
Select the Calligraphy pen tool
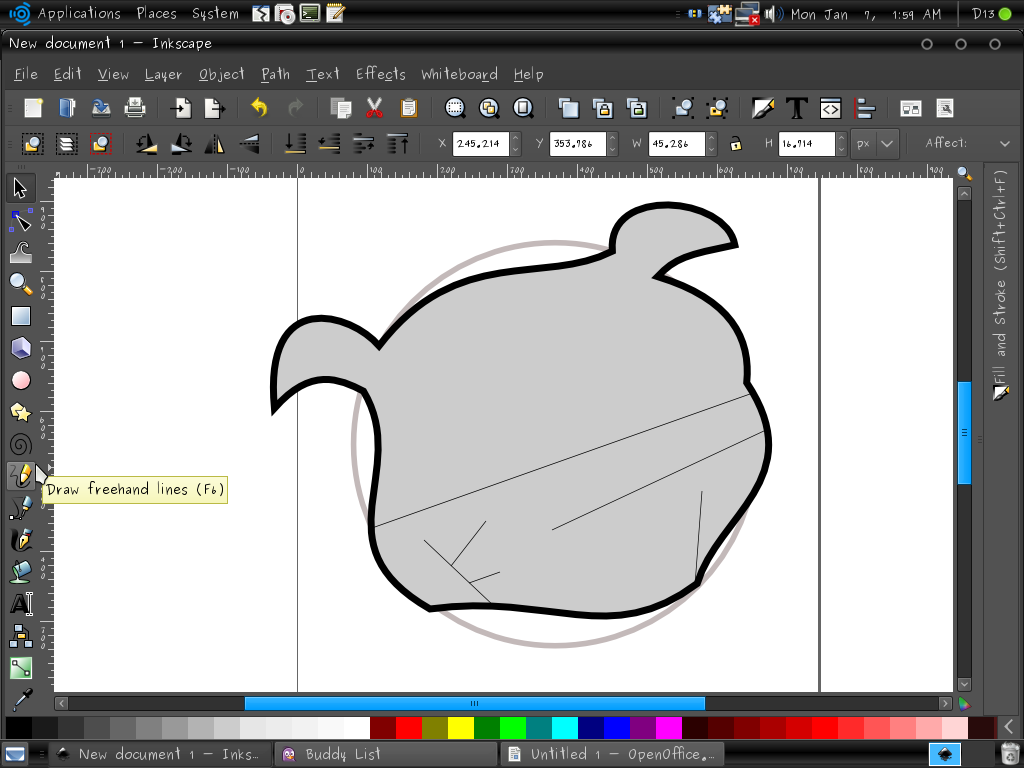[21, 539]
